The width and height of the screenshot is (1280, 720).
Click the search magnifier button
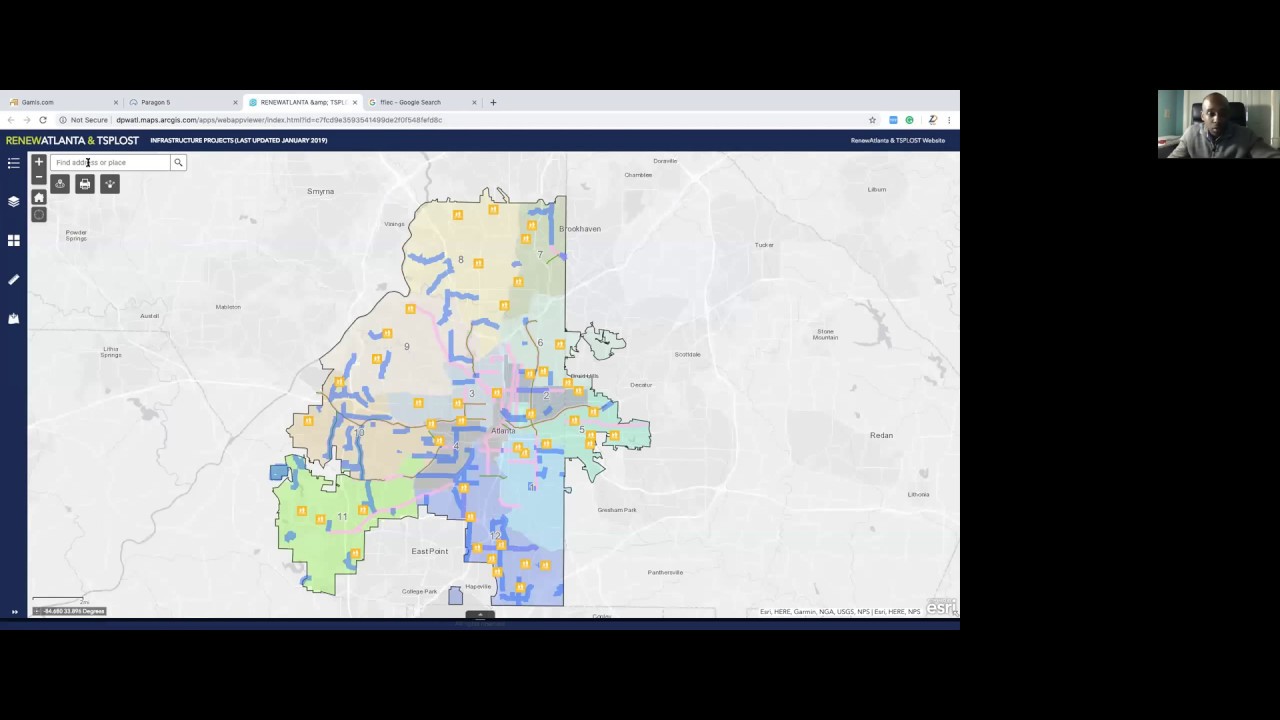tap(178, 162)
